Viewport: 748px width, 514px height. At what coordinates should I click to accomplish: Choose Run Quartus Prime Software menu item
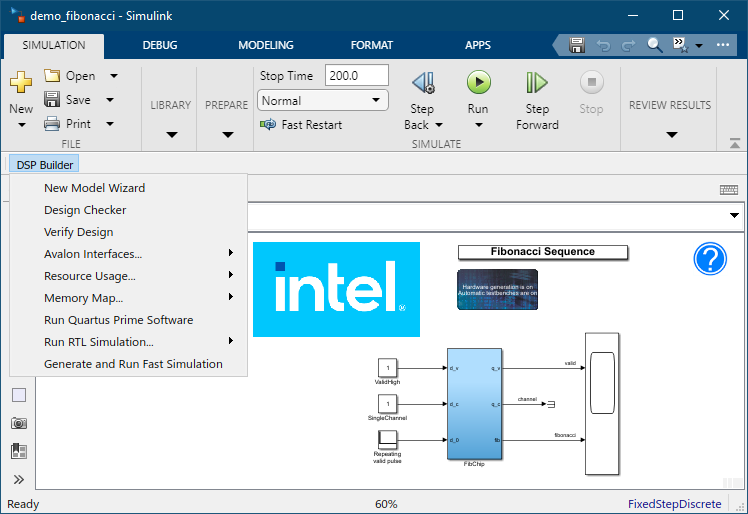click(118, 320)
